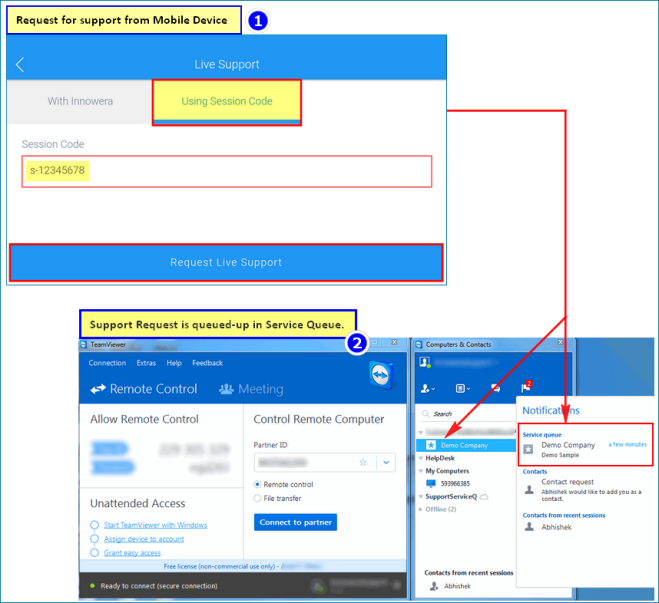Open the Extras menu in TeamViewer
Viewport: 659px width, 603px height.
146,363
